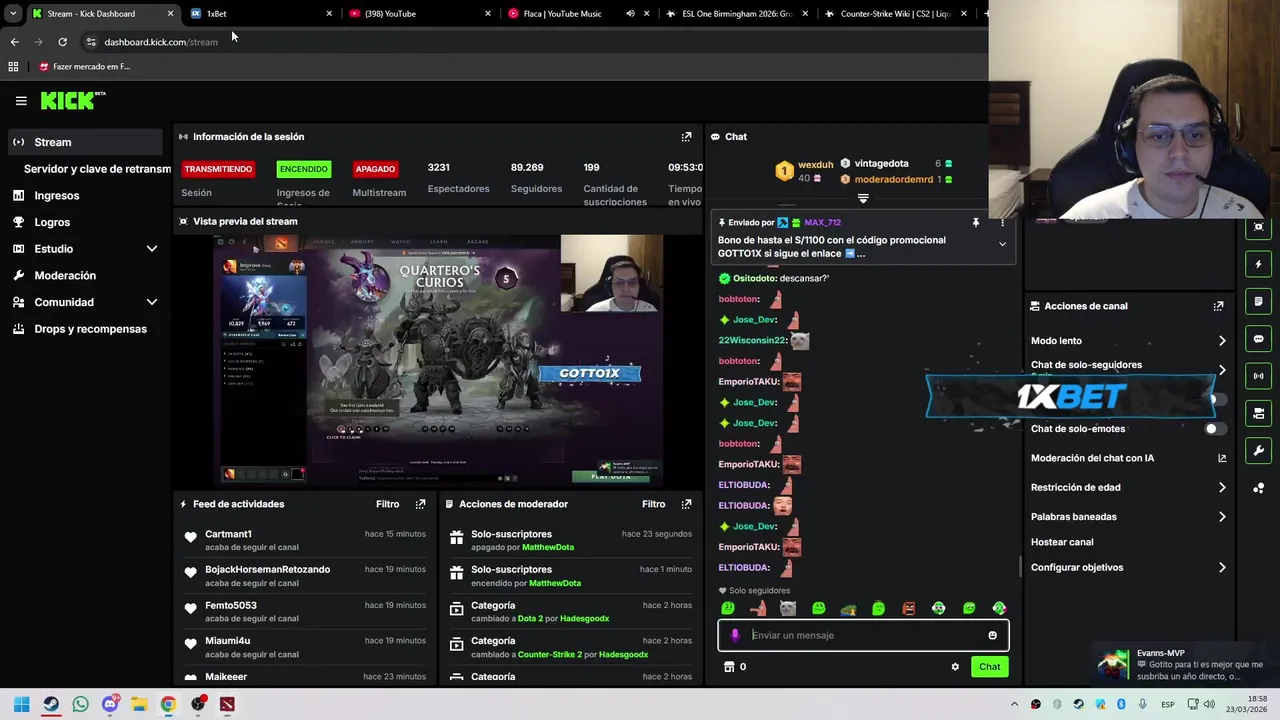Click the shop icon below chat input
Screen dimensions: 1280x720
coord(729,667)
